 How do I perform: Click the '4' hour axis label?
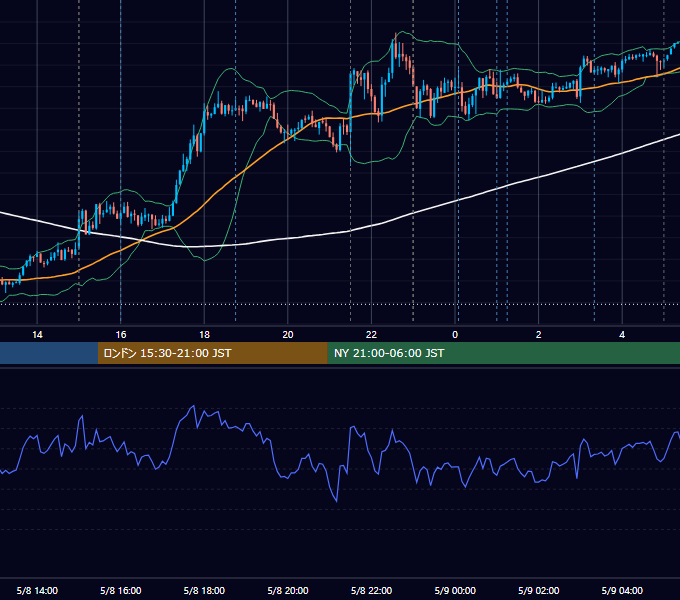[x=622, y=335]
